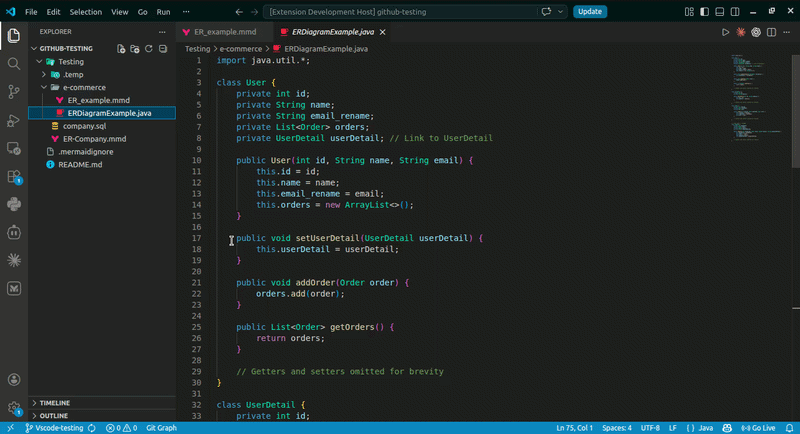Click the New Folder icon in Explorer
Image resolution: width=800 pixels, height=434 pixels.
pos(135,49)
